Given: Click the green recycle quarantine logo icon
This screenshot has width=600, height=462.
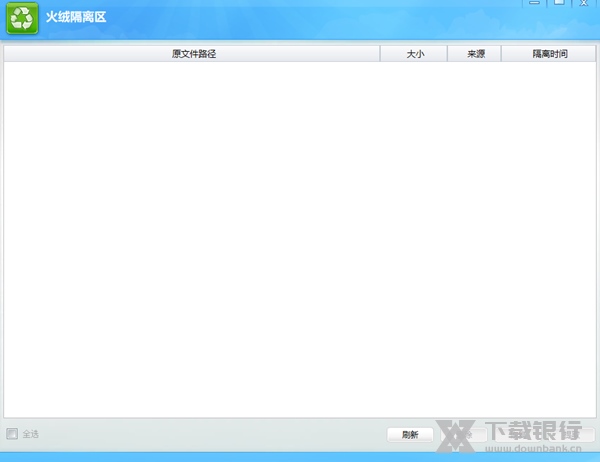Looking at the screenshot, I should point(22,19).
